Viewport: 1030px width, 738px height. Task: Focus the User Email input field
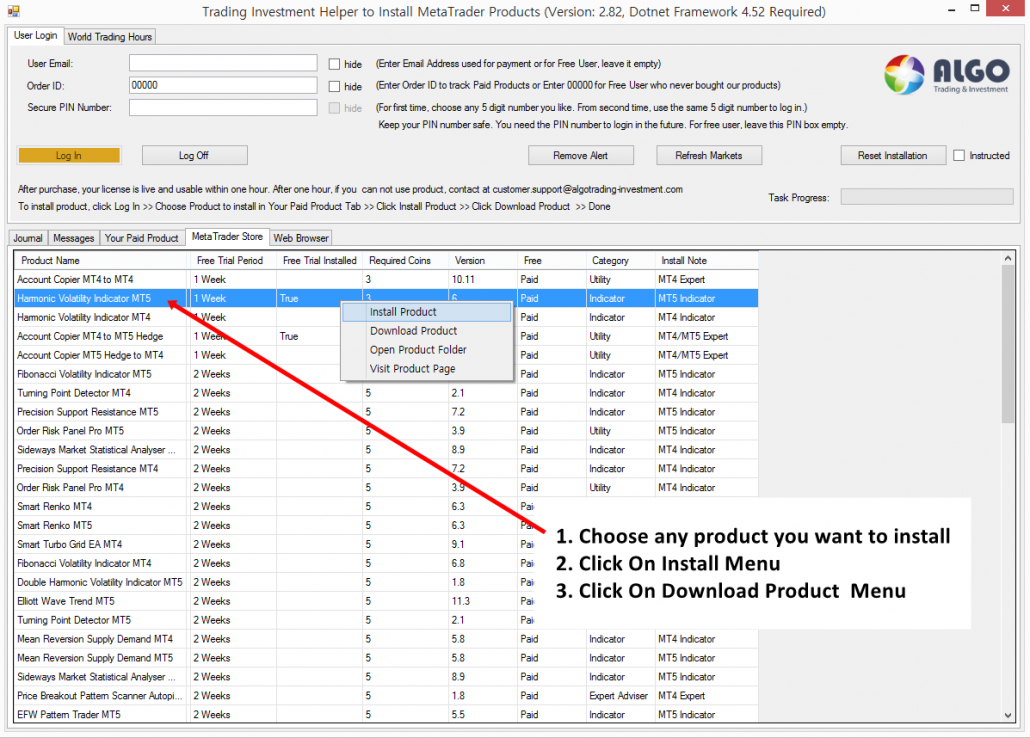click(x=223, y=63)
